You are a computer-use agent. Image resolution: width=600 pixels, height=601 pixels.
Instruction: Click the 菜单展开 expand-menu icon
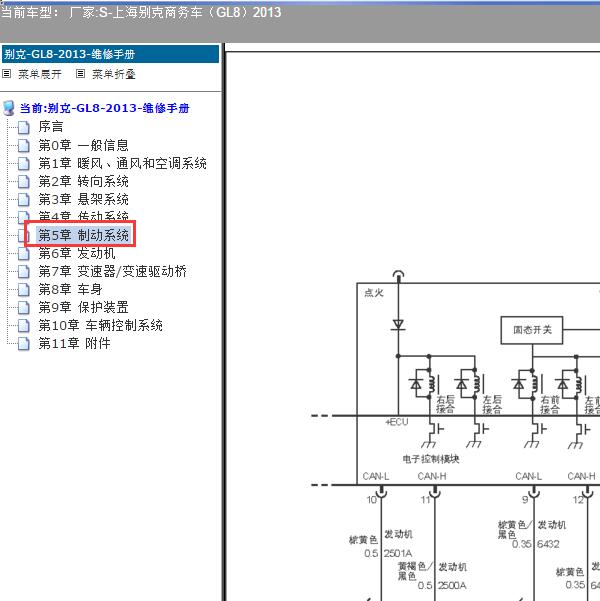[7, 74]
